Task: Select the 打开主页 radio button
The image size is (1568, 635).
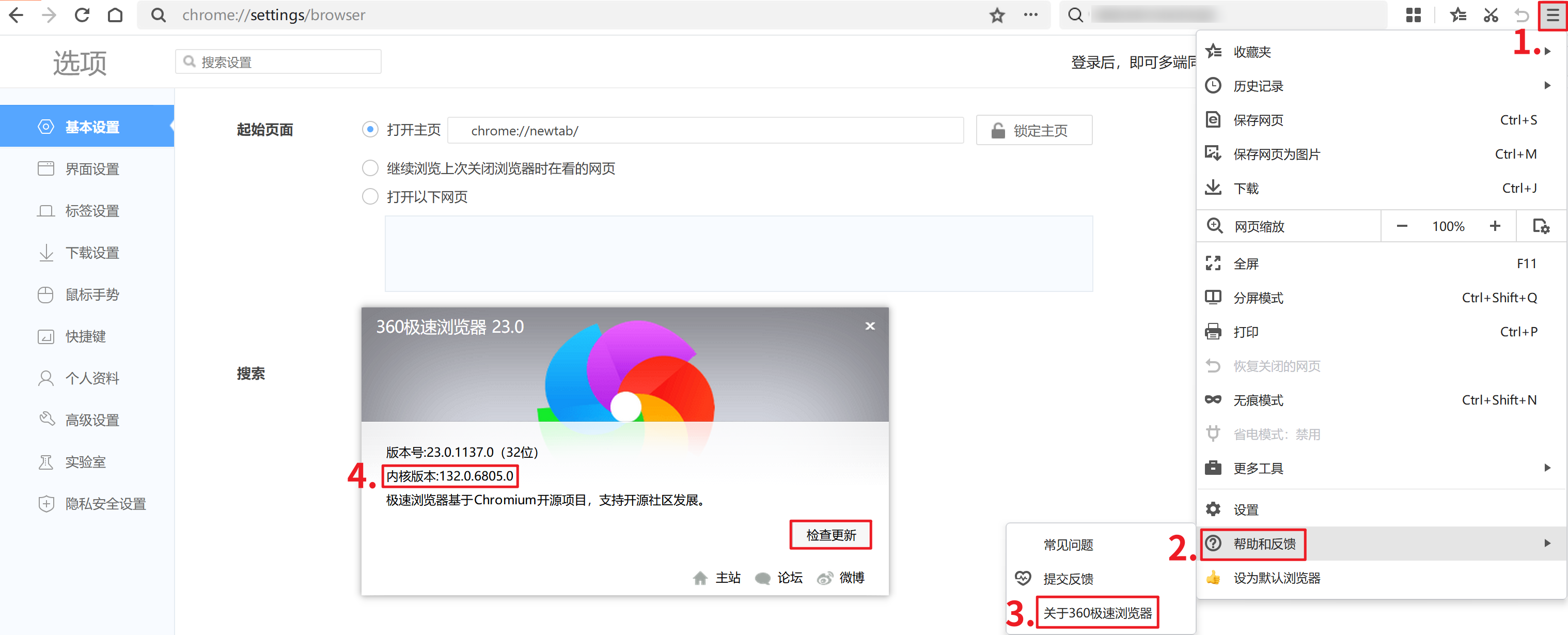Action: click(370, 130)
